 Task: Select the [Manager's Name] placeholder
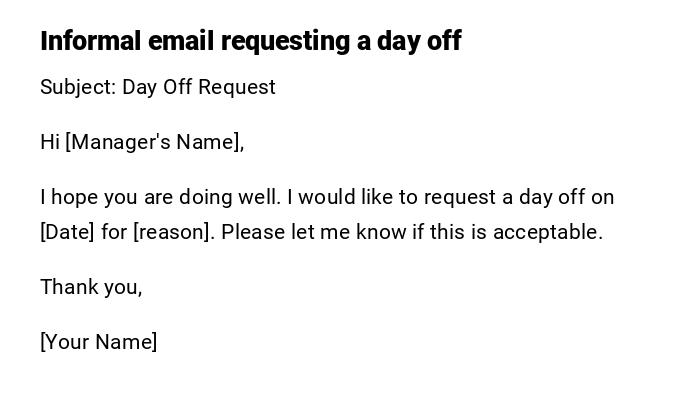pyautogui.click(x=153, y=142)
